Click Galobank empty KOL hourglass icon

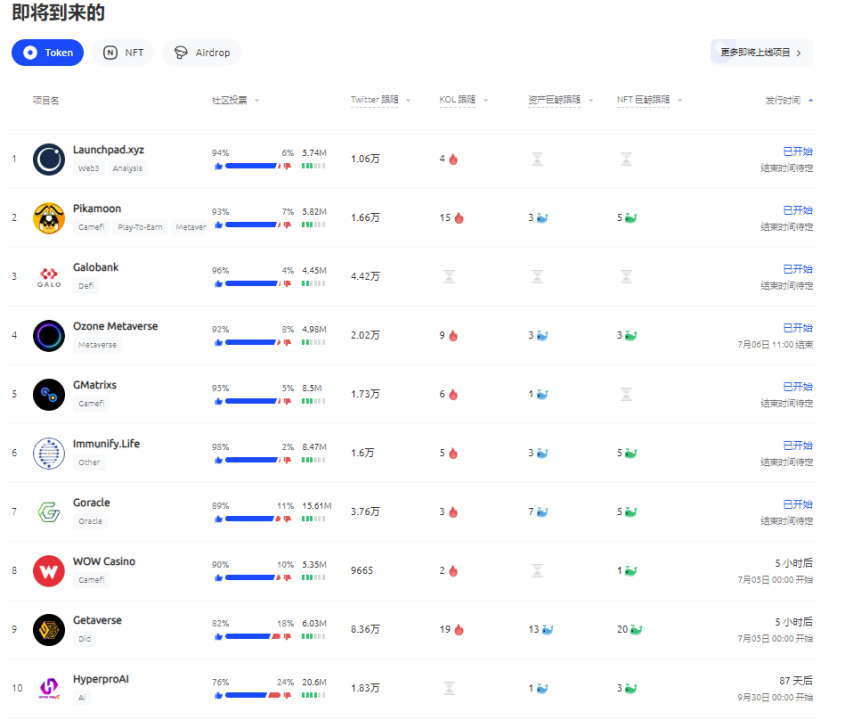(x=449, y=276)
